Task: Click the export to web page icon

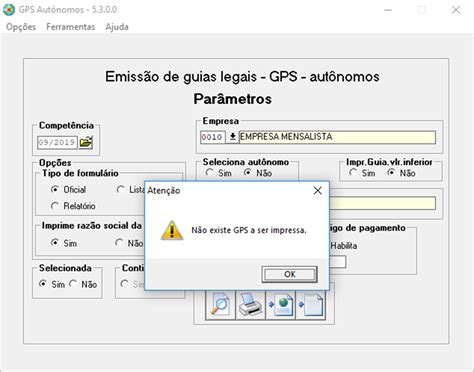Action: 280,305
